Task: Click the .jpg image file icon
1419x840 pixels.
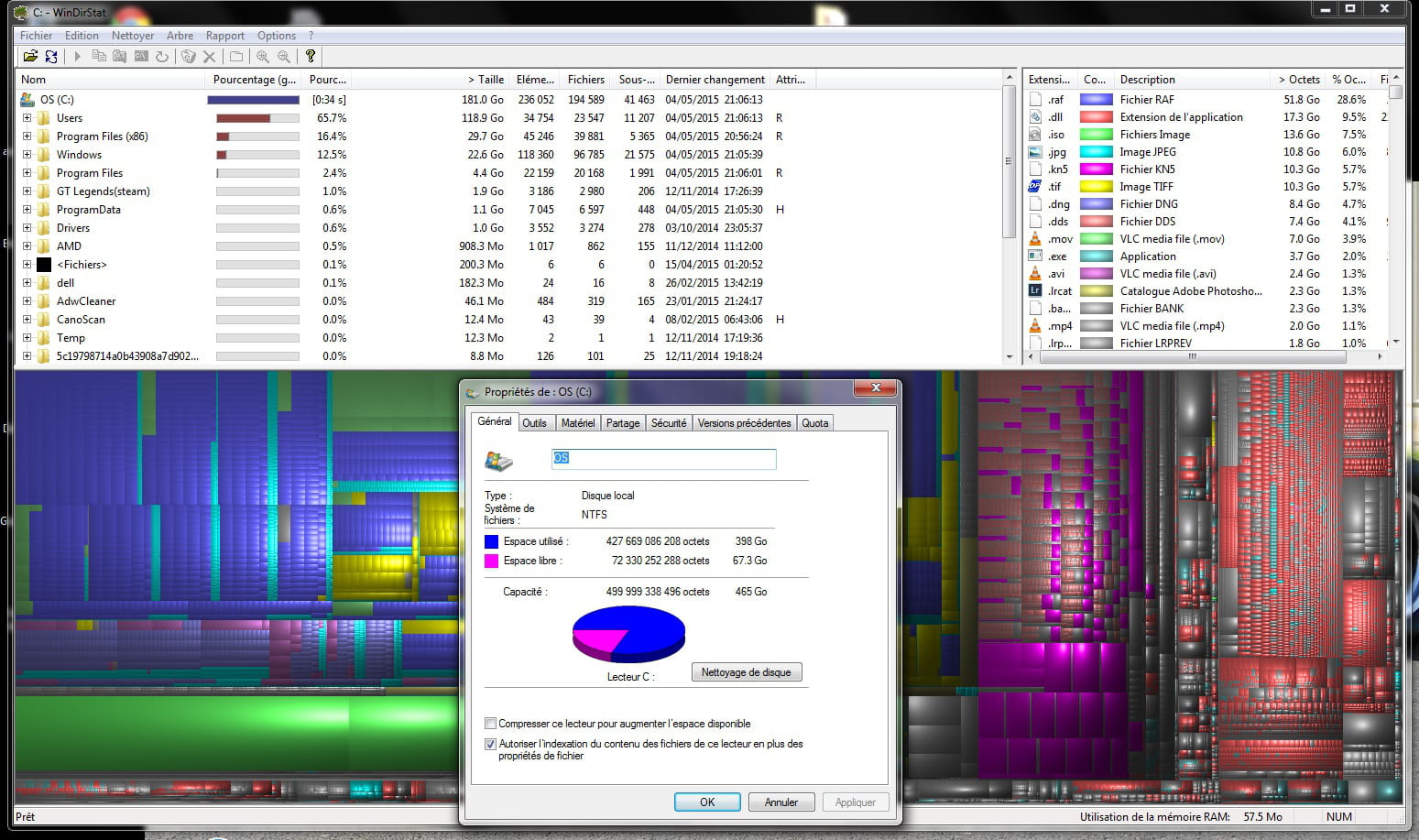Action: coord(1035,152)
